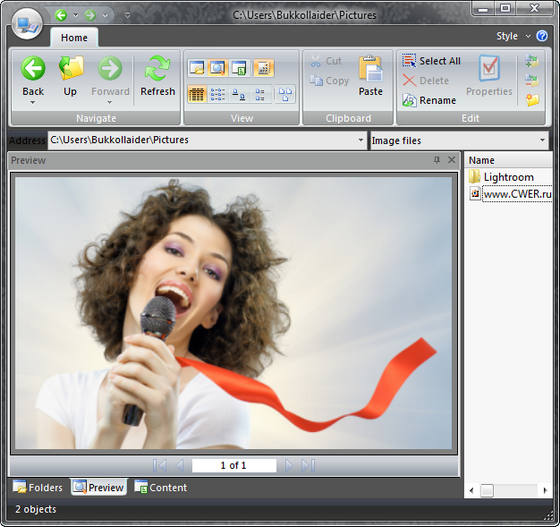Select the Lightroom folder in list

click(x=508, y=177)
